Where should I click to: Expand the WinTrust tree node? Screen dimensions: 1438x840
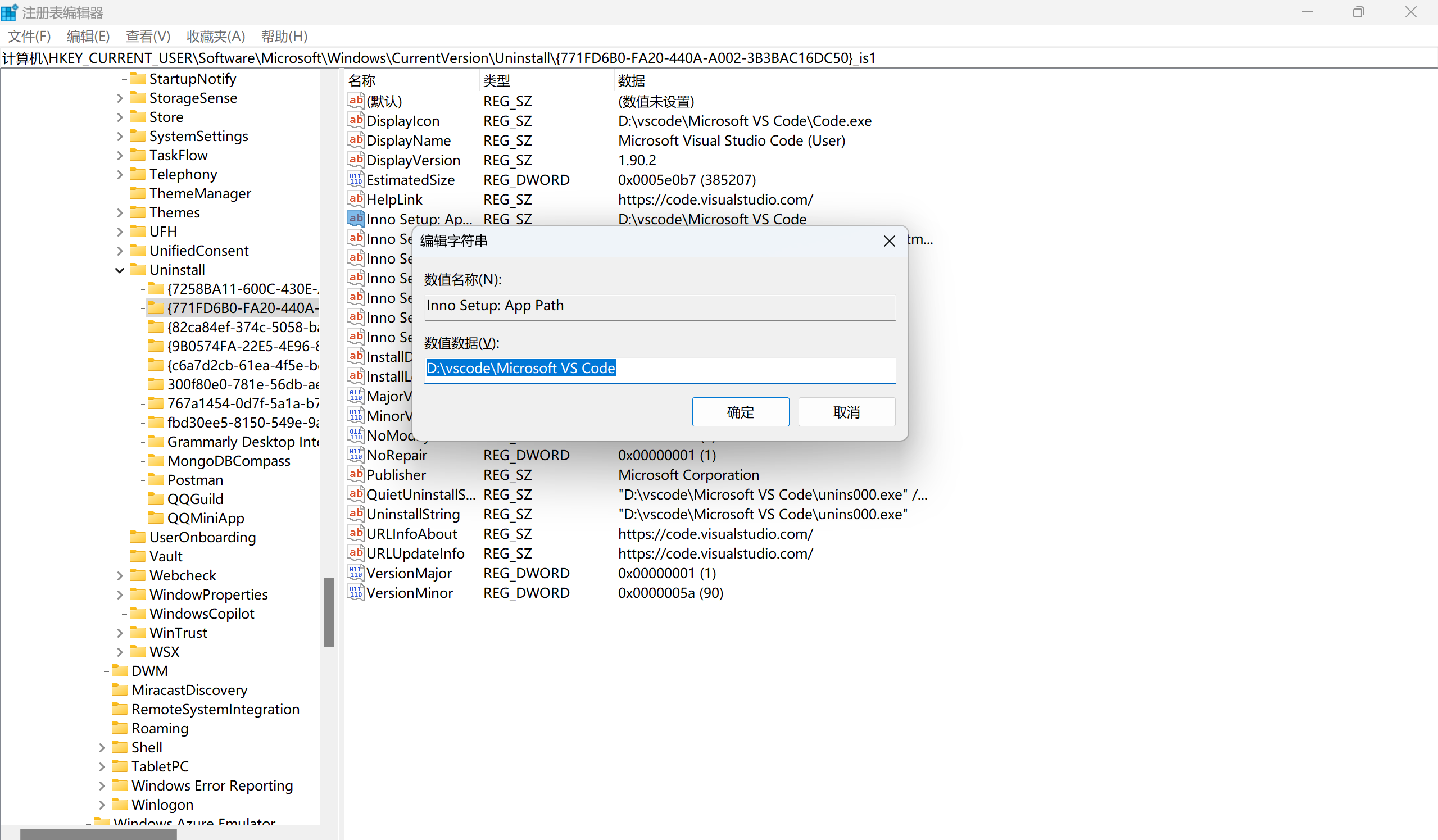click(x=120, y=633)
